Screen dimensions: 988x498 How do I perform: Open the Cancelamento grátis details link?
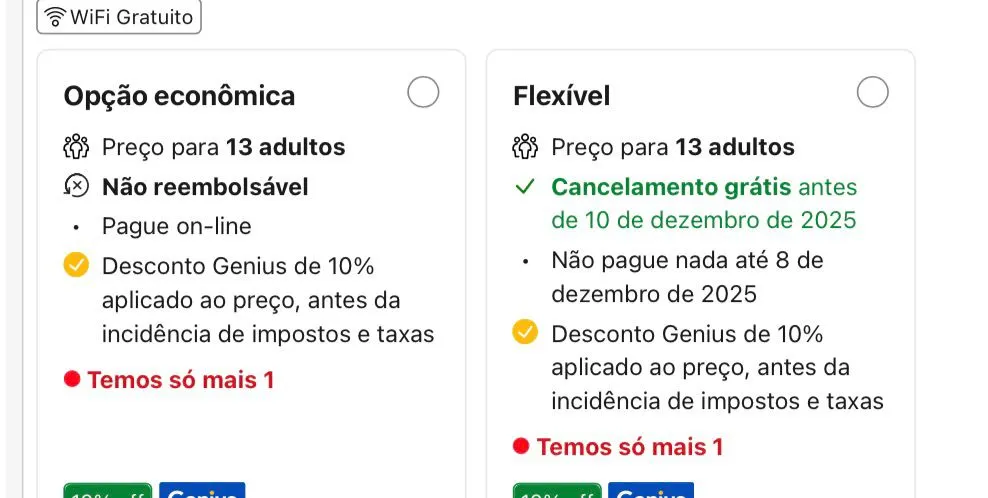click(x=670, y=187)
